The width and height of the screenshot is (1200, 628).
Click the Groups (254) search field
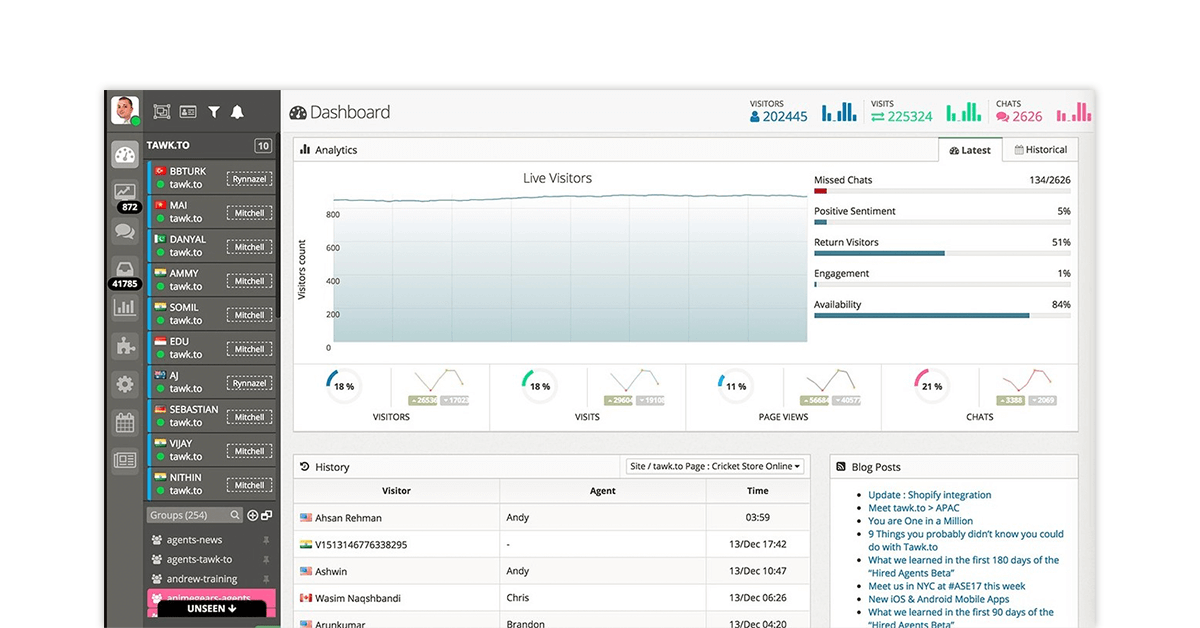(195, 515)
